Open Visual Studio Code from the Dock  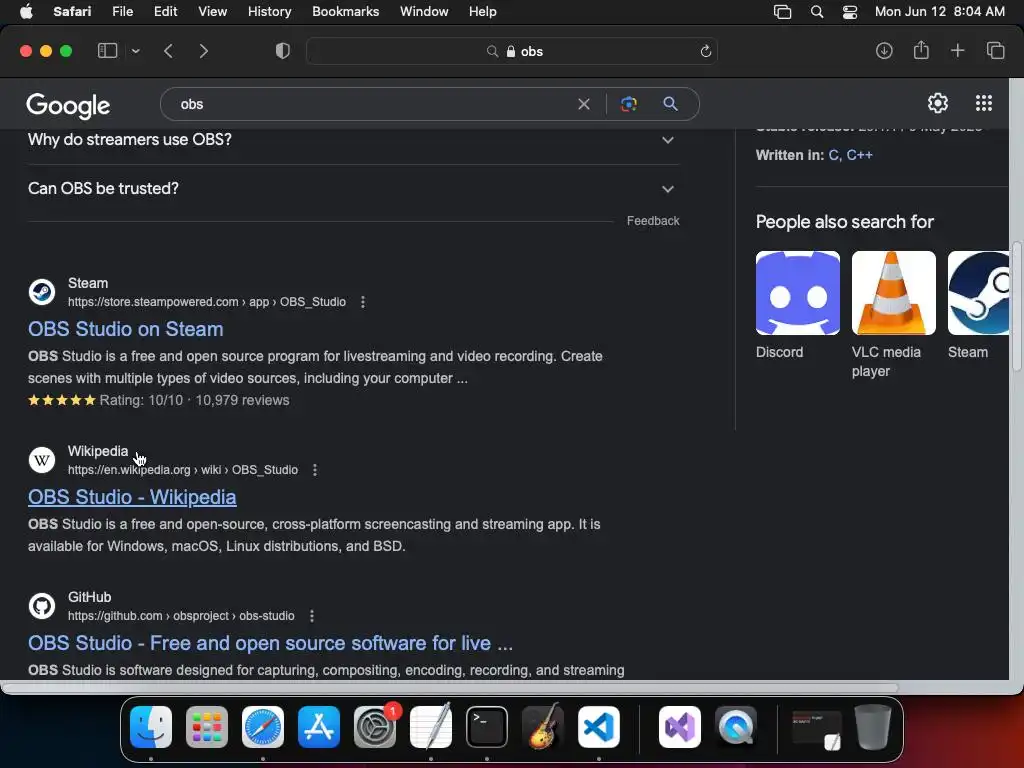[599, 726]
